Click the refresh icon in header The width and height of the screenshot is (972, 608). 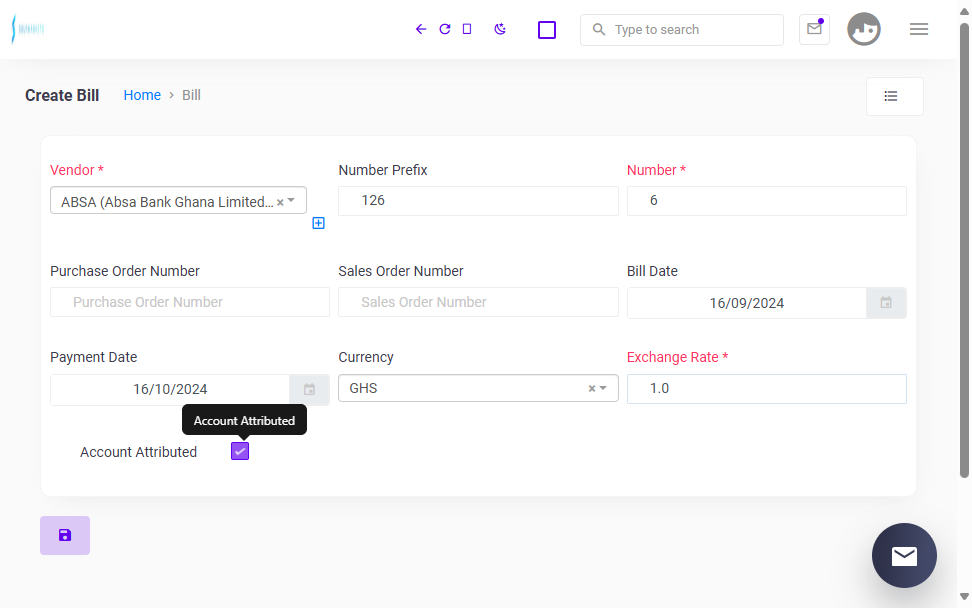tap(444, 29)
